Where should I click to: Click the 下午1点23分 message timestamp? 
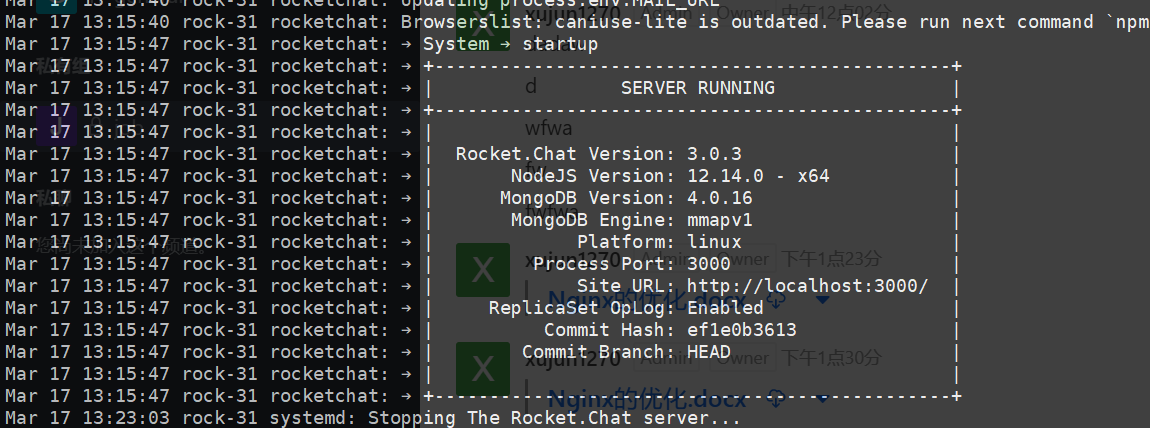[x=831, y=259]
